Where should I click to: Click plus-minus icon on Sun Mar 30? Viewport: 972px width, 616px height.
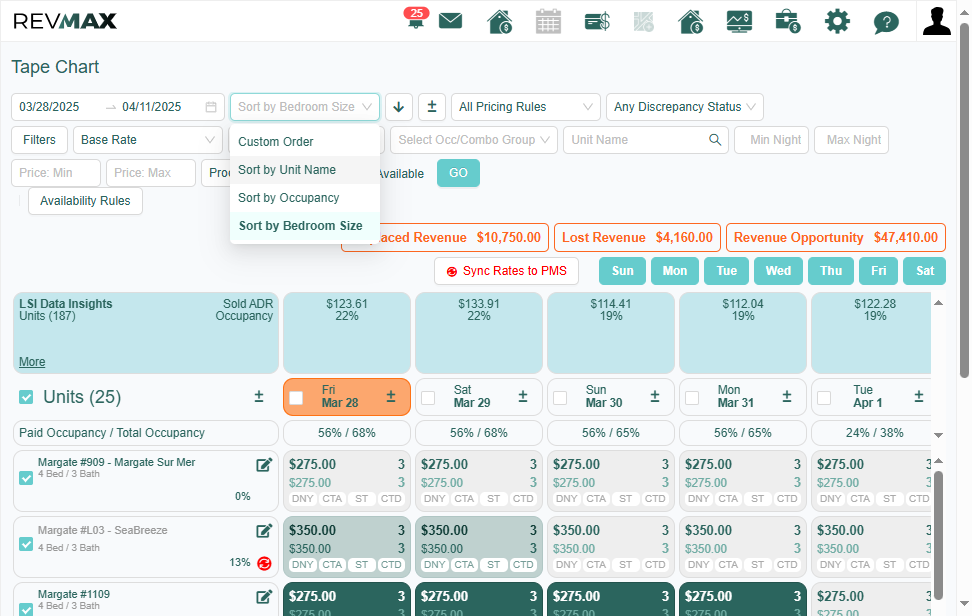[x=655, y=397]
